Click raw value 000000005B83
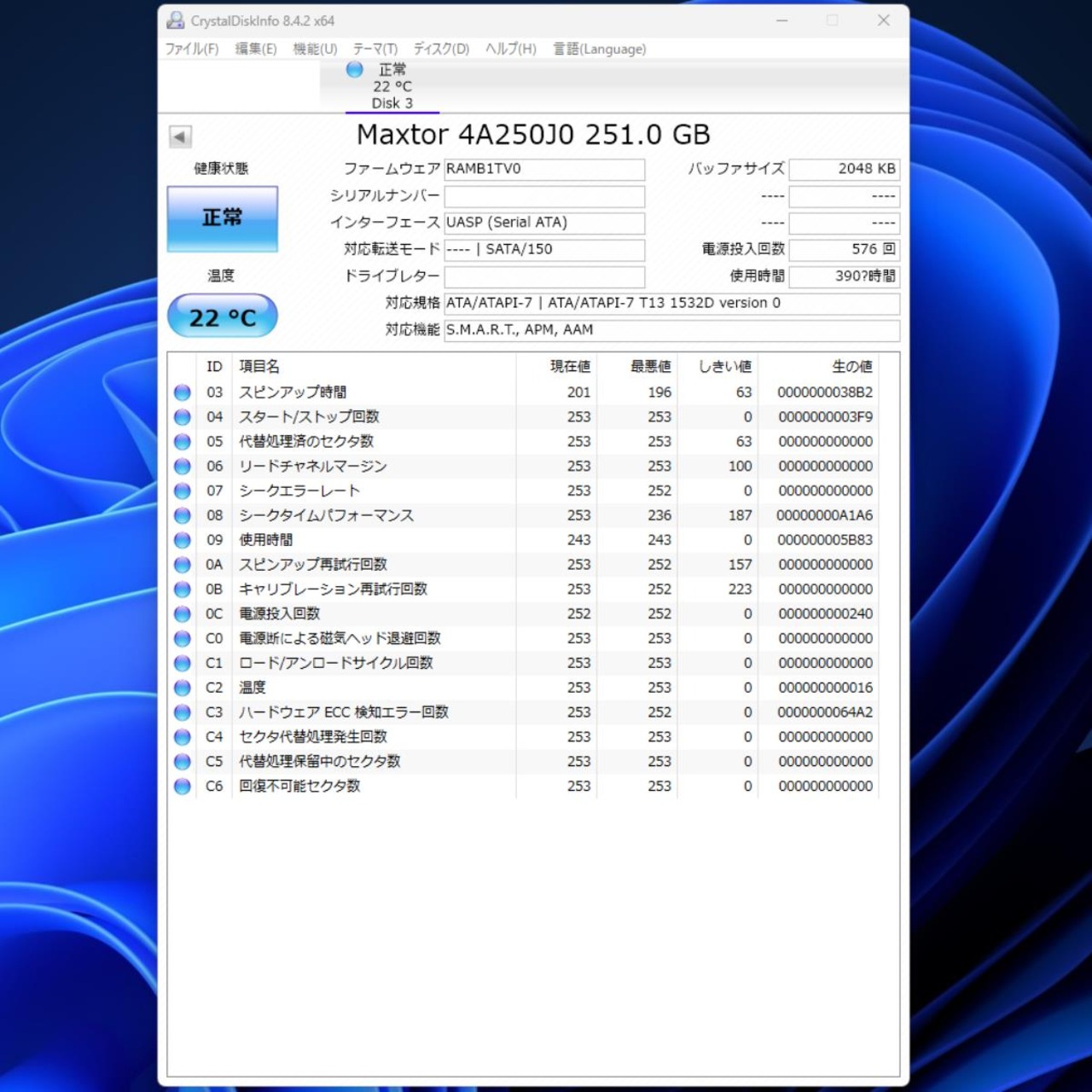This screenshot has height=1092, width=1092. tap(825, 540)
